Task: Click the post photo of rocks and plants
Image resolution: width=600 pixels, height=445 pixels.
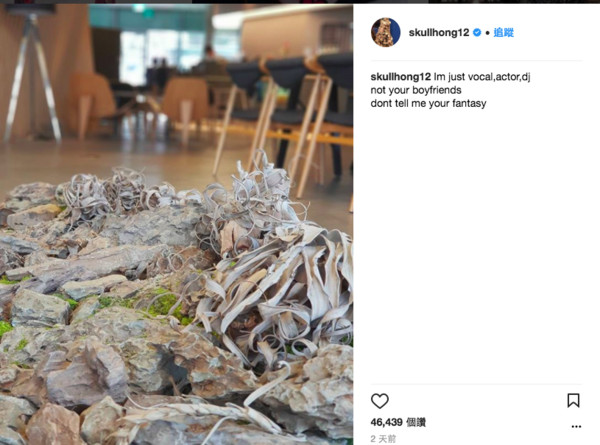Action: [176, 224]
